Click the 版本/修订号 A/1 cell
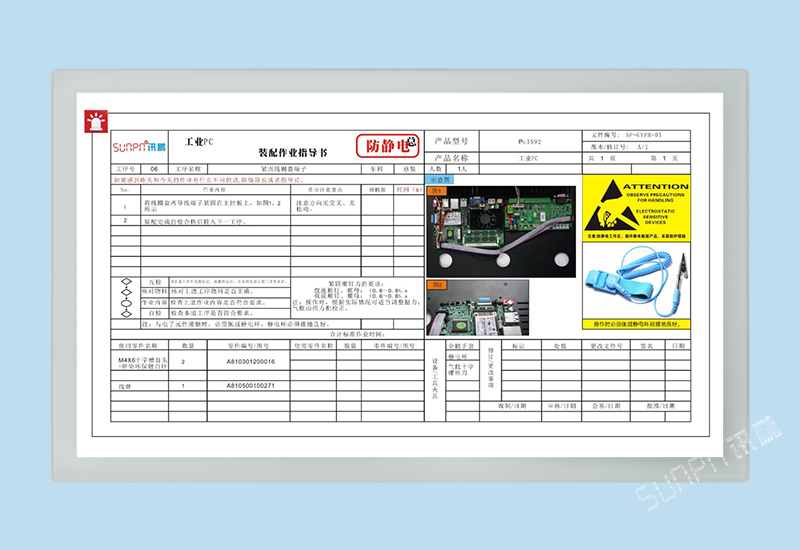The height and width of the screenshot is (550, 800). click(x=636, y=146)
